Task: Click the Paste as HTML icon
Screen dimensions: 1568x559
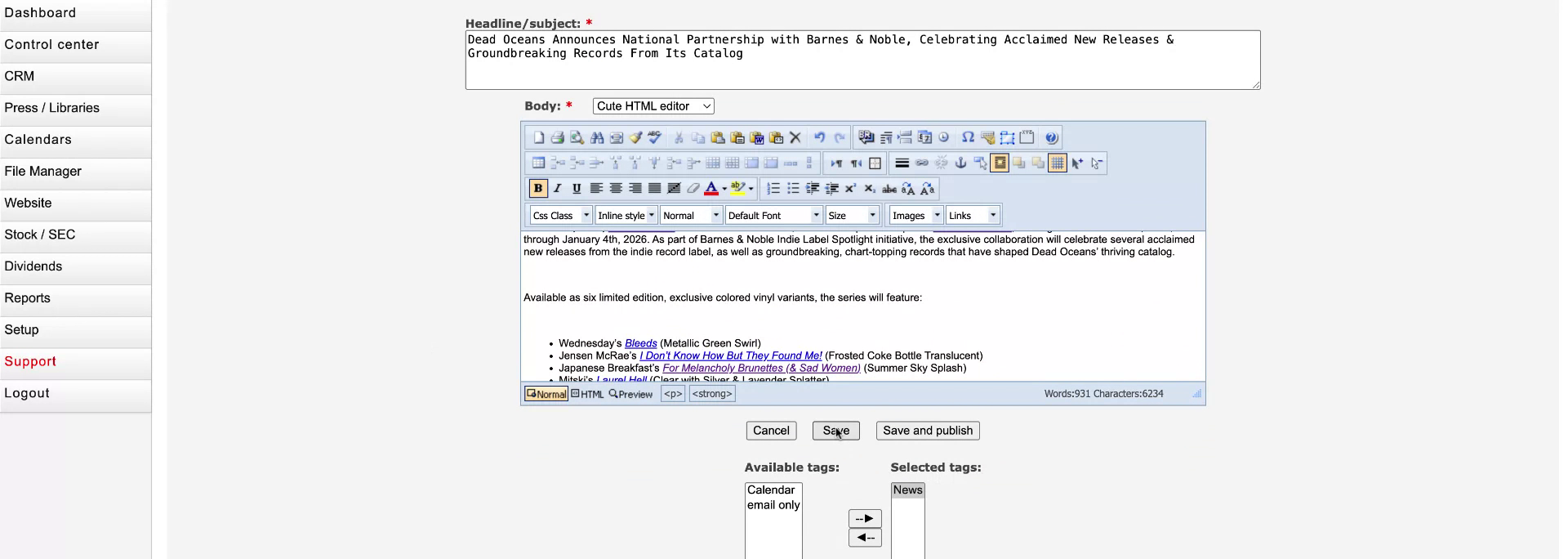Action: point(777,137)
